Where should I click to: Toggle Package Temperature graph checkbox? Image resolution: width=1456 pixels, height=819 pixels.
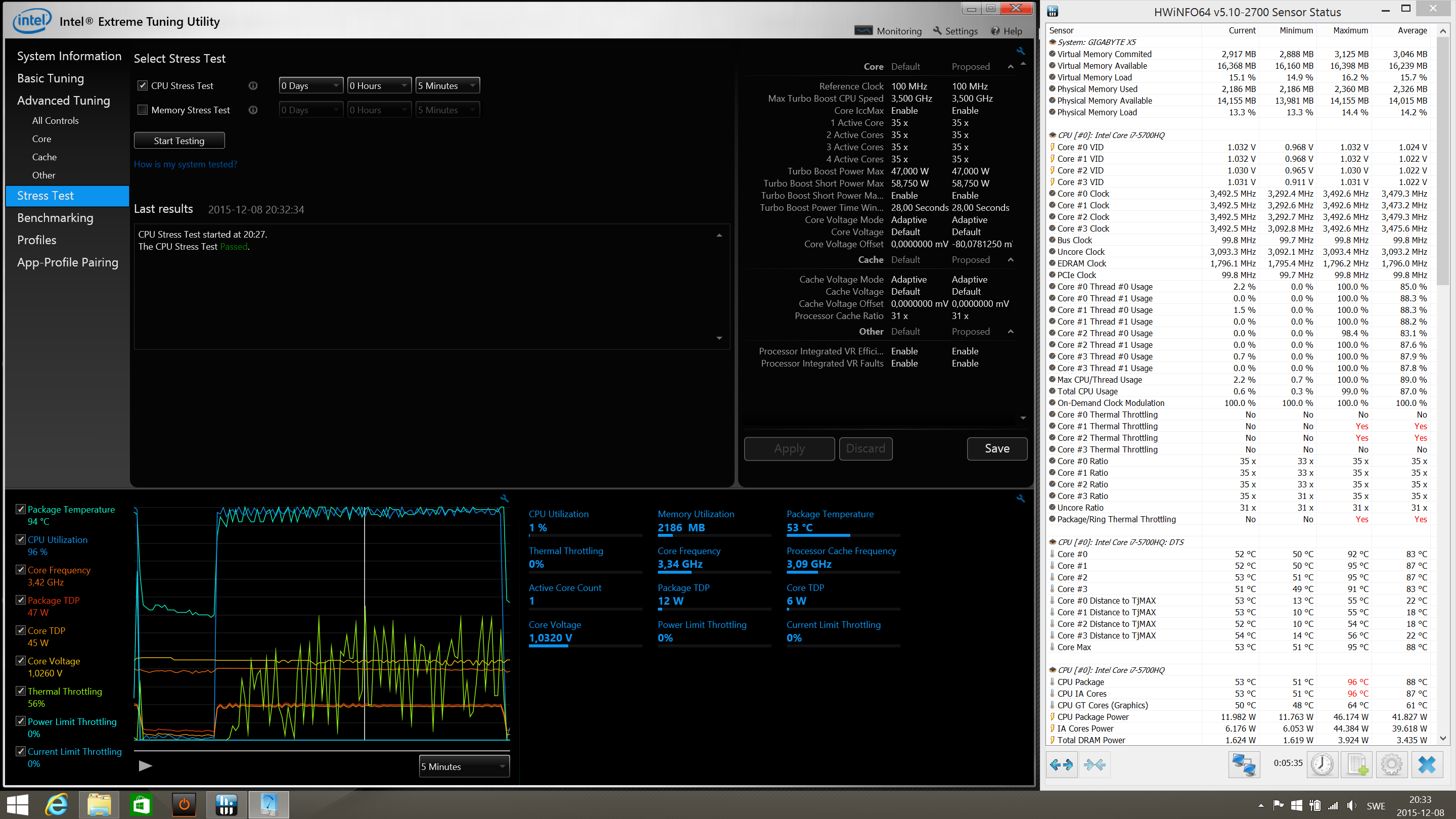coord(20,509)
